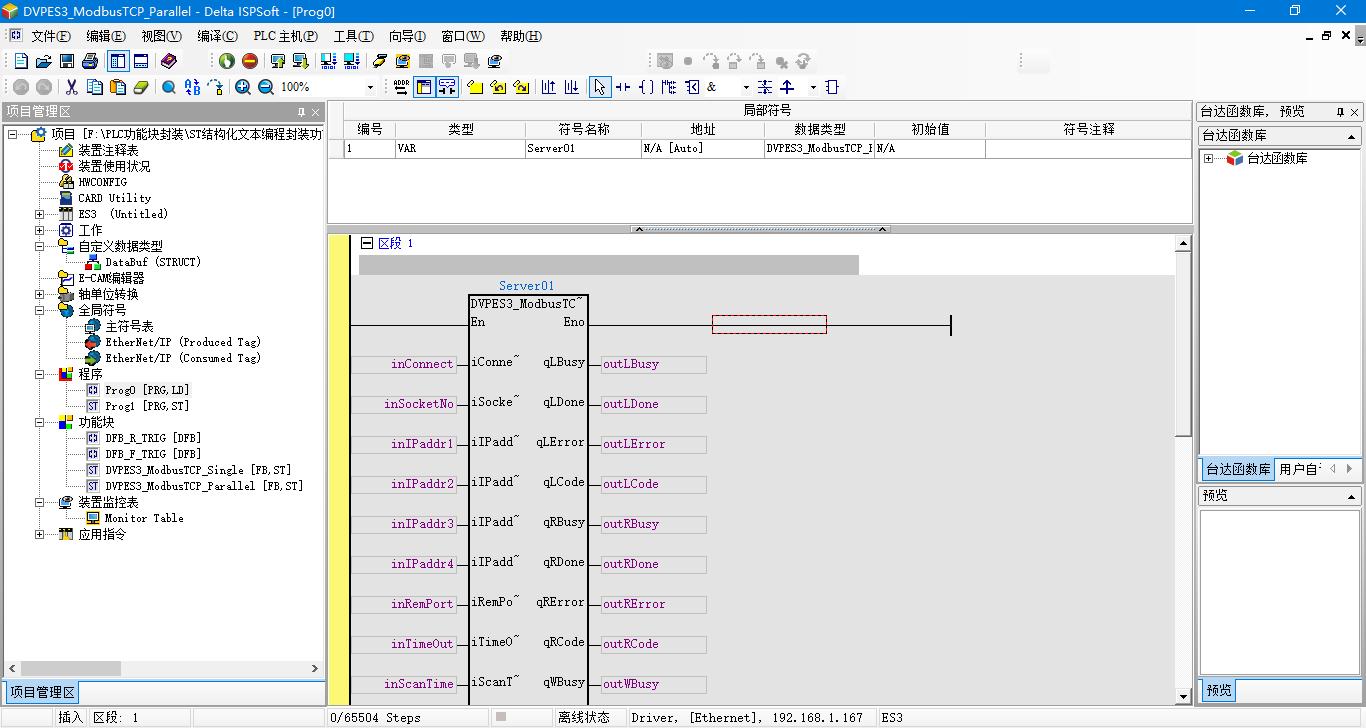The height and width of the screenshot is (728, 1366).
Task: Click the red stop PLC icon
Action: tap(250, 62)
